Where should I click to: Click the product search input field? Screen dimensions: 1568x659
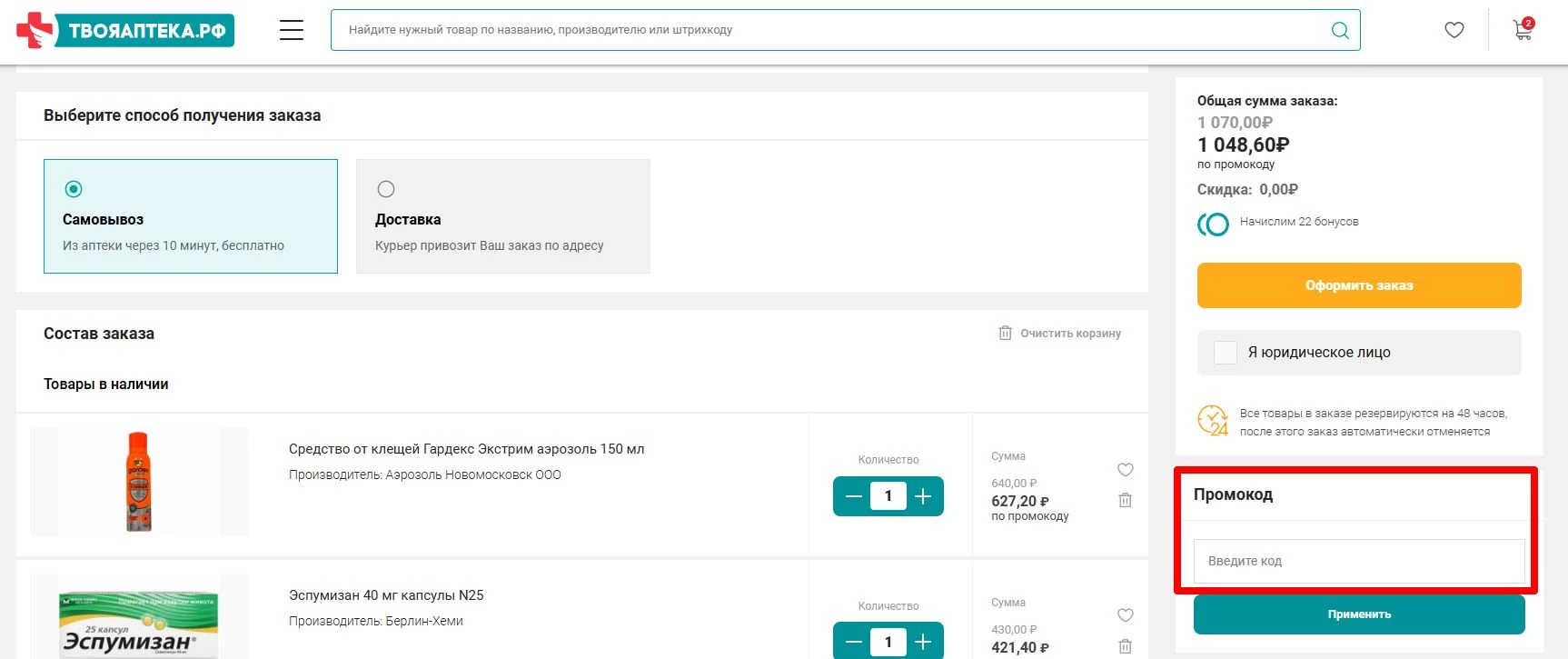[827, 30]
